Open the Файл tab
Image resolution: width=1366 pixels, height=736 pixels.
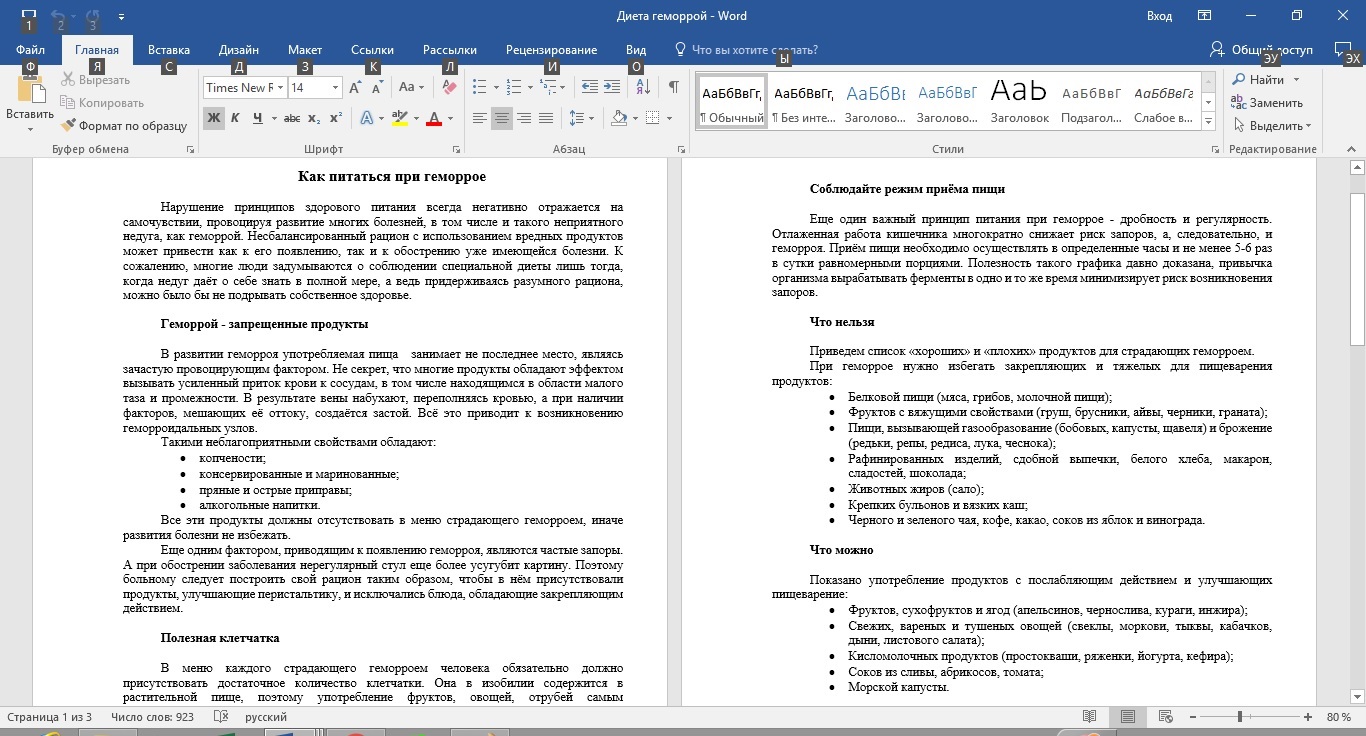[x=30, y=50]
